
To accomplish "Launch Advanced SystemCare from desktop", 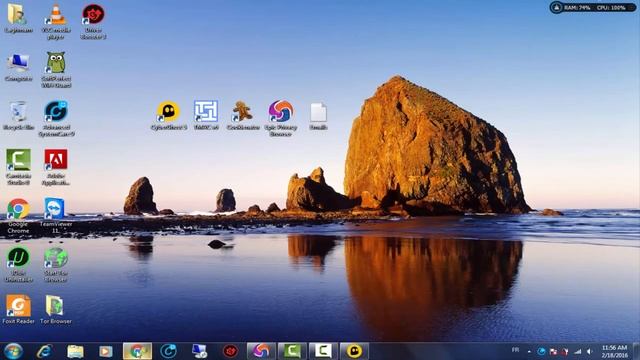I will 56,119.
